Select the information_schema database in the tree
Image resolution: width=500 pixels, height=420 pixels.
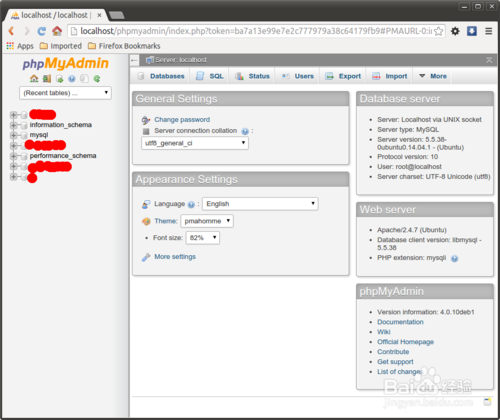(x=61, y=125)
